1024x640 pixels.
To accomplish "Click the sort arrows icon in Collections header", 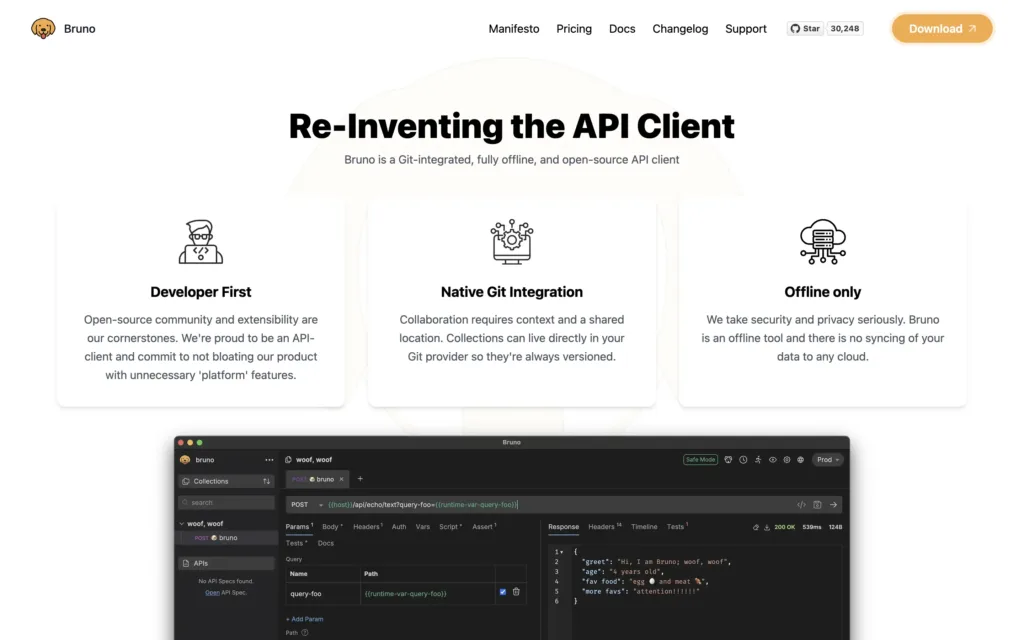I will [266, 481].
